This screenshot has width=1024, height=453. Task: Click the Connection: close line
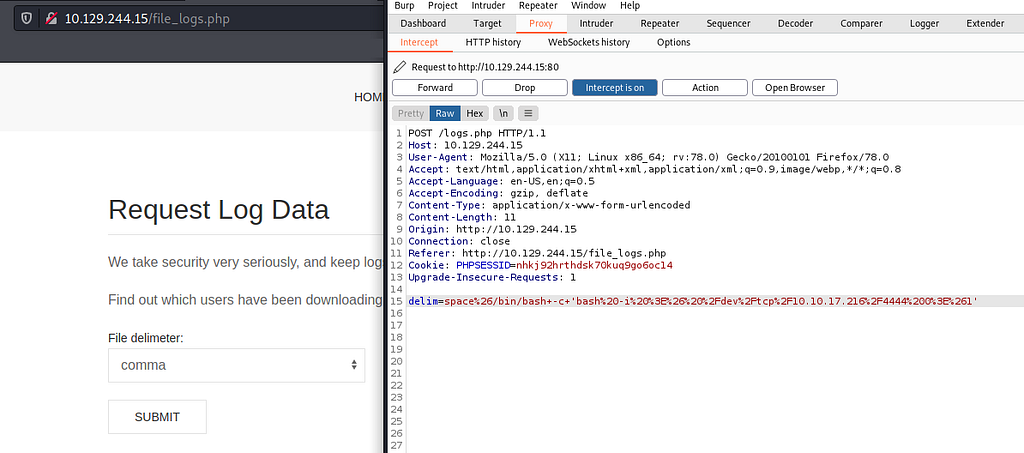[x=459, y=241]
